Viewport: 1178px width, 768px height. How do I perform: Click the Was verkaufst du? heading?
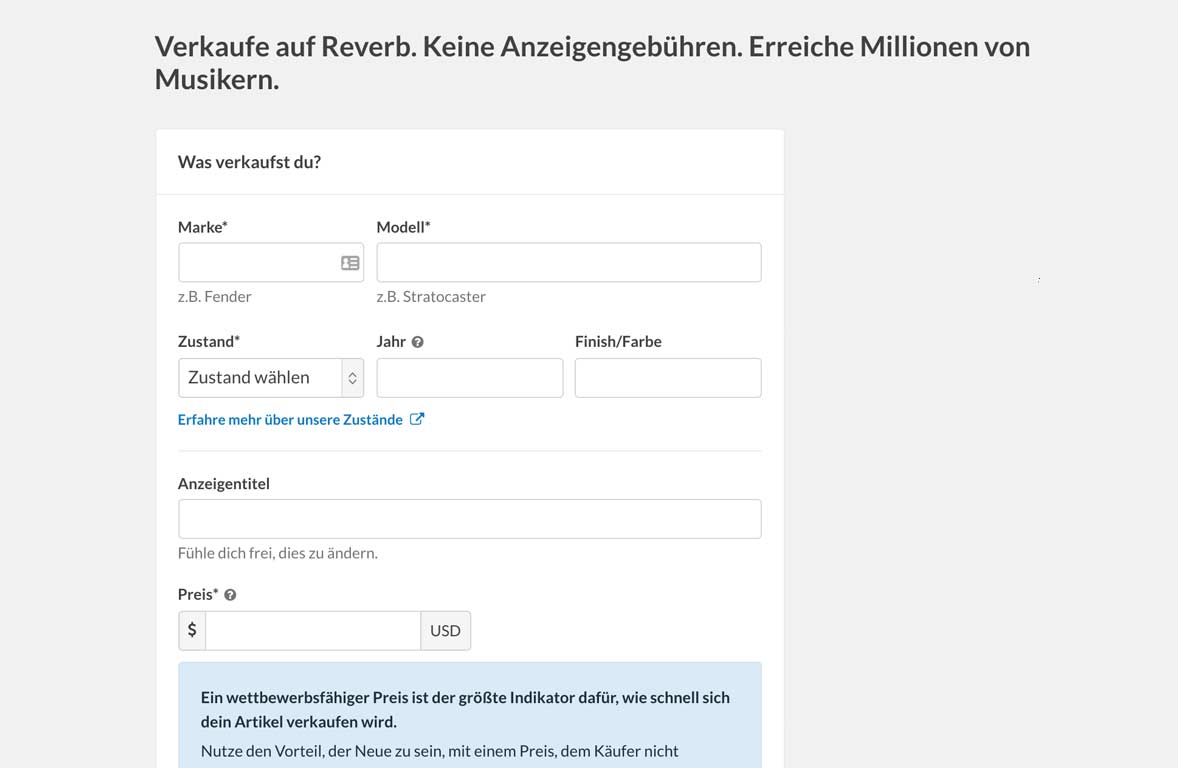249,162
